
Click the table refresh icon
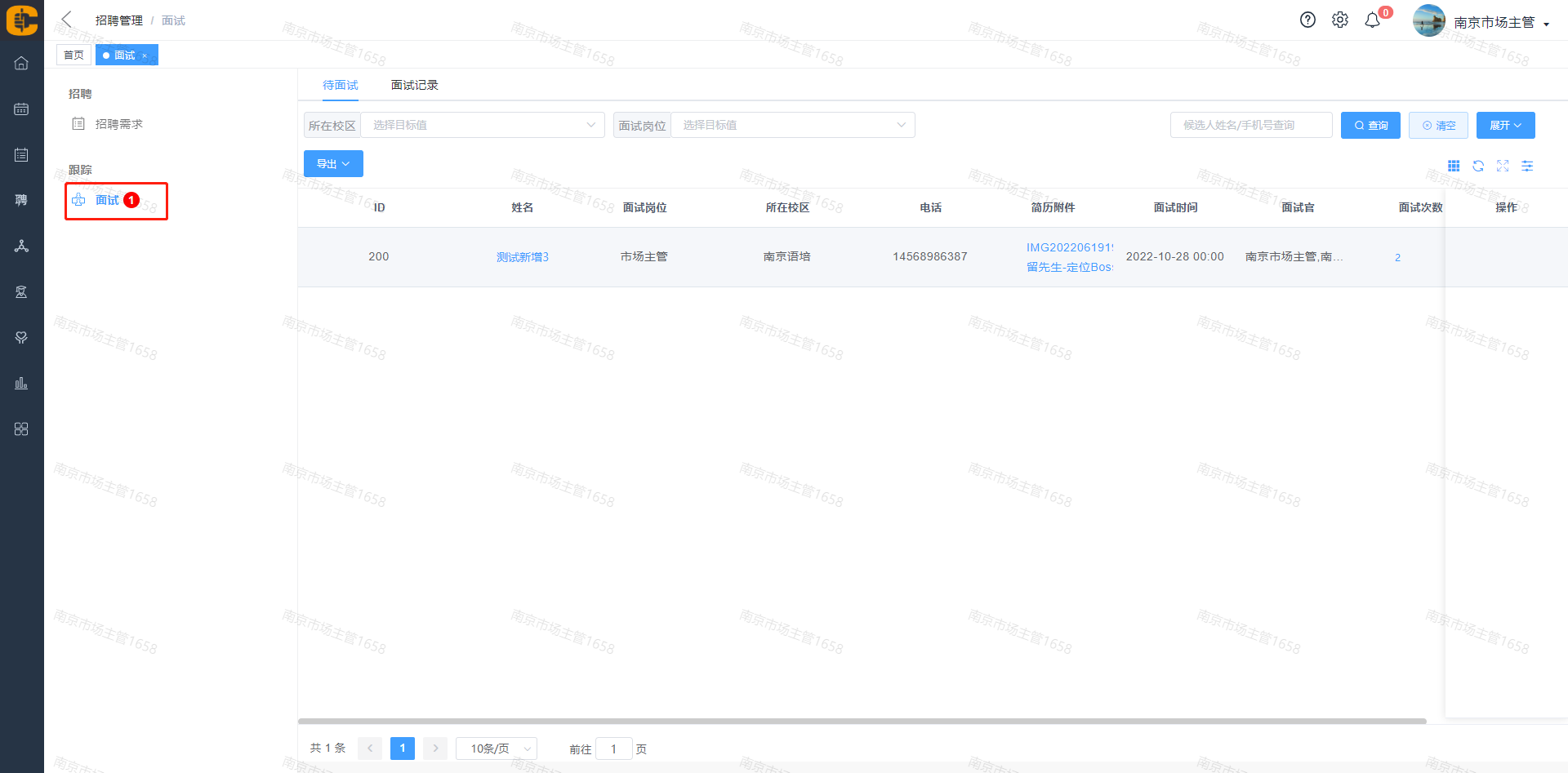click(1478, 167)
